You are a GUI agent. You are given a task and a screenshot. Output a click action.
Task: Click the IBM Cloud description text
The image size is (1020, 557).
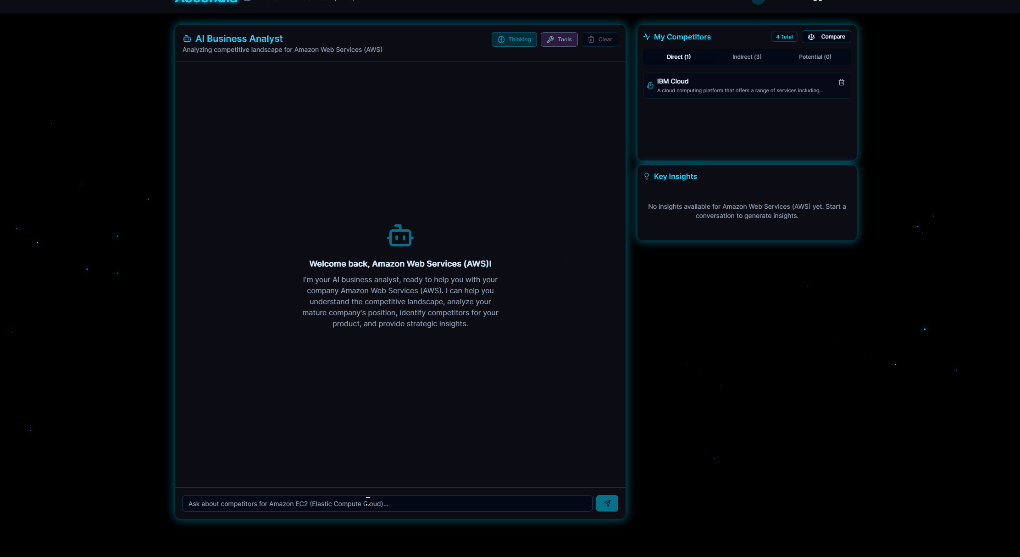[x=740, y=90]
